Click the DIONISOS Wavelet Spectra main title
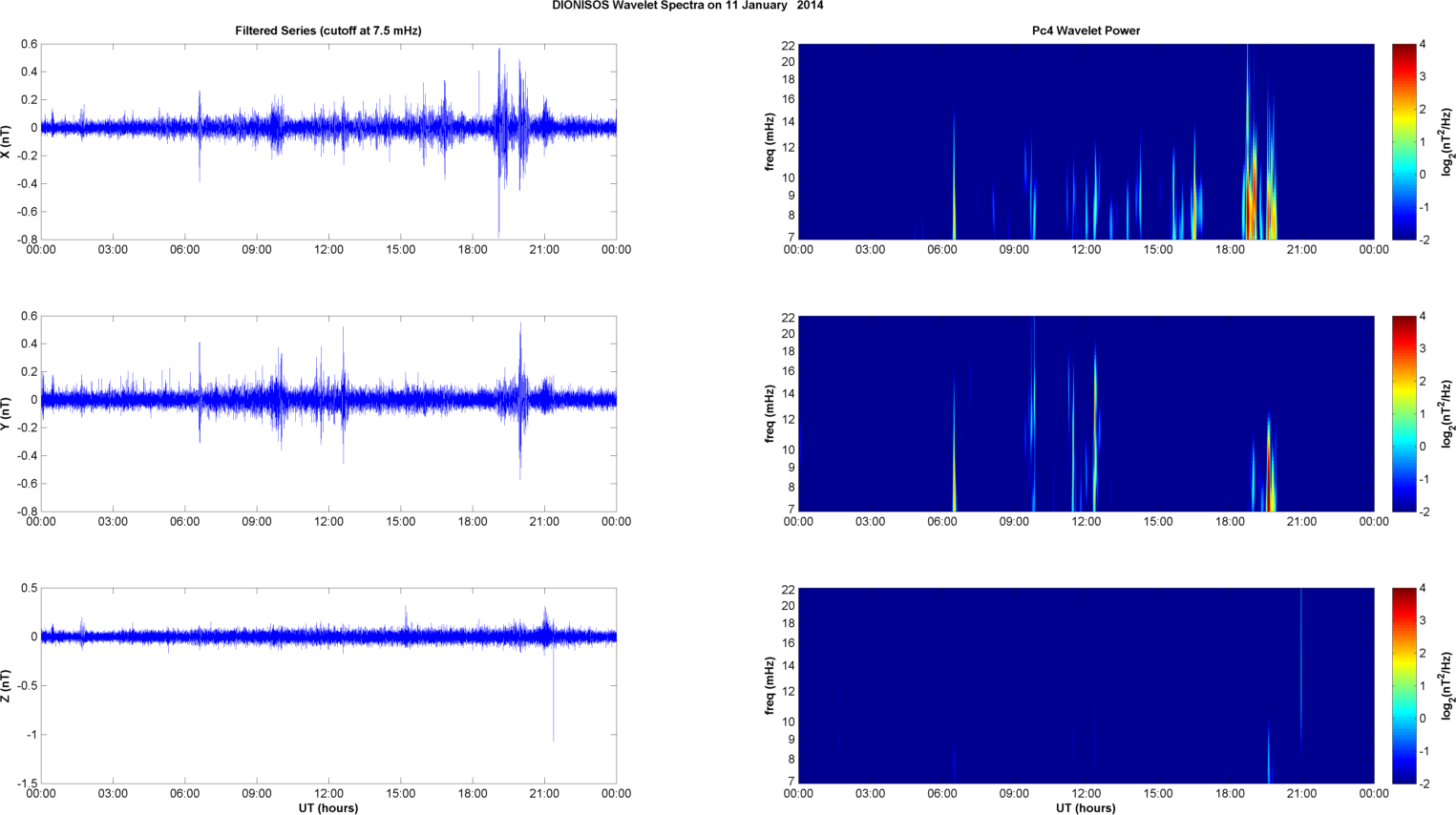This screenshot has height=815, width=1456. tap(687, 6)
